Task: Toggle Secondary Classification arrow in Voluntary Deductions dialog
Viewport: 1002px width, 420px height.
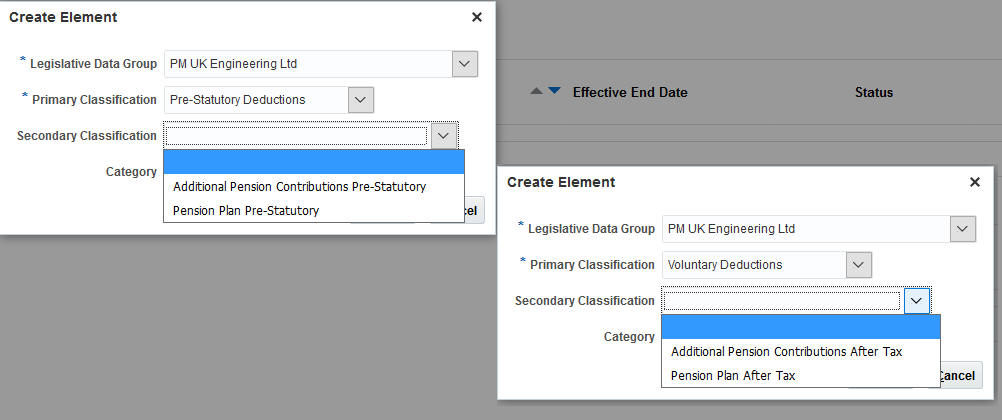Action: tap(917, 301)
